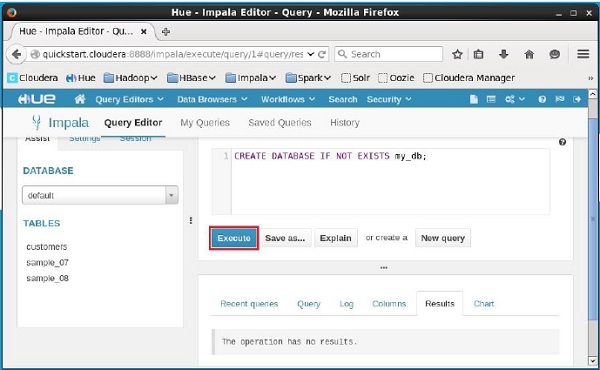Click the Firefox Search input field

(388, 54)
